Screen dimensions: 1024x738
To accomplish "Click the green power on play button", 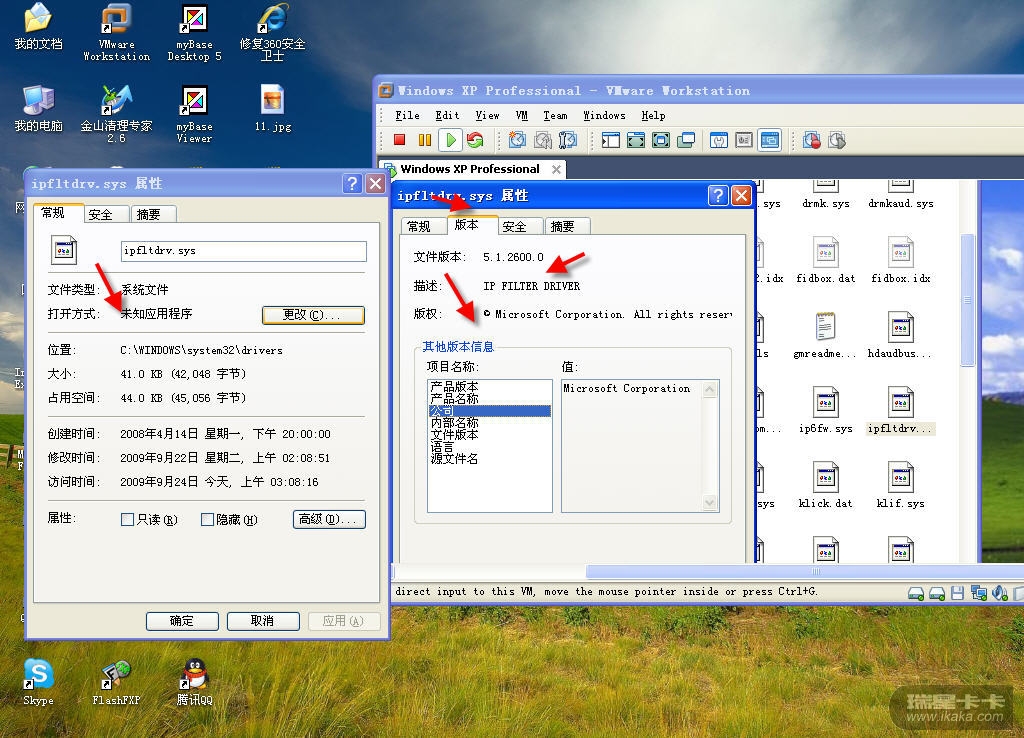I will click(450, 140).
